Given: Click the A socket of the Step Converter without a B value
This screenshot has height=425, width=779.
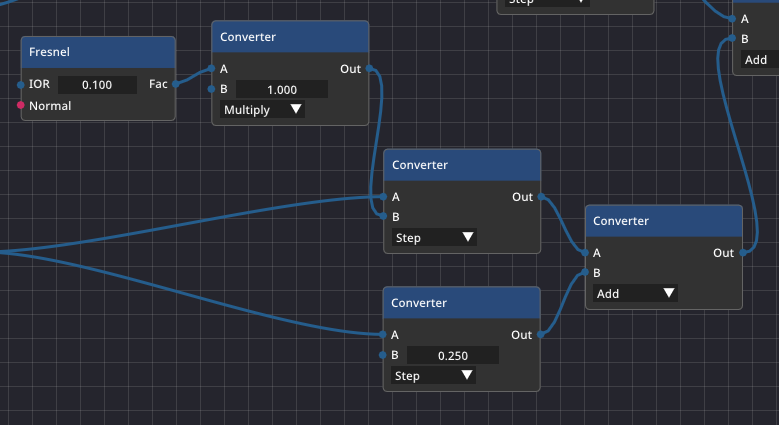Looking at the screenshot, I should tap(383, 197).
